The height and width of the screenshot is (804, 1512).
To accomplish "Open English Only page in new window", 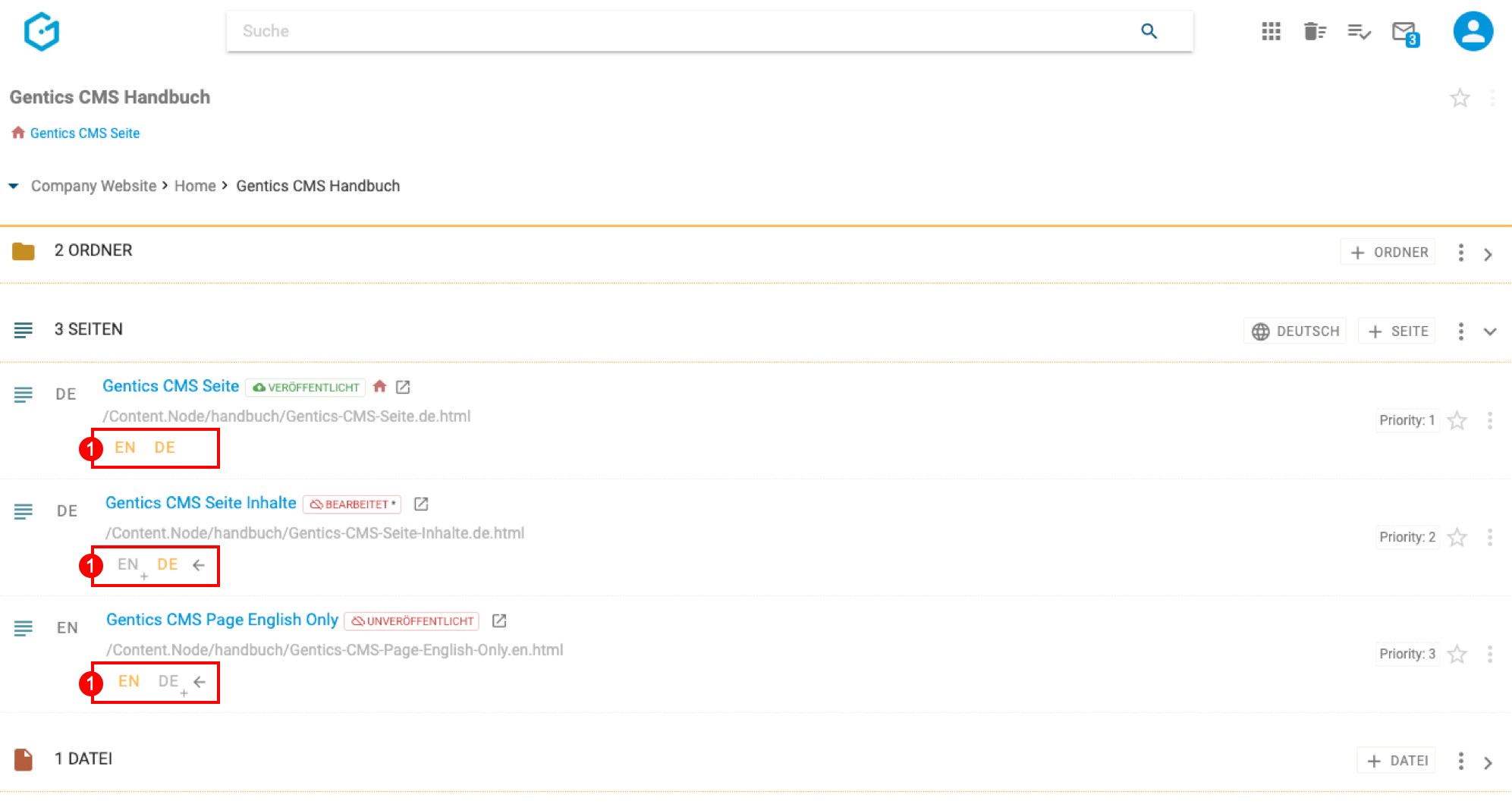I will 499,620.
